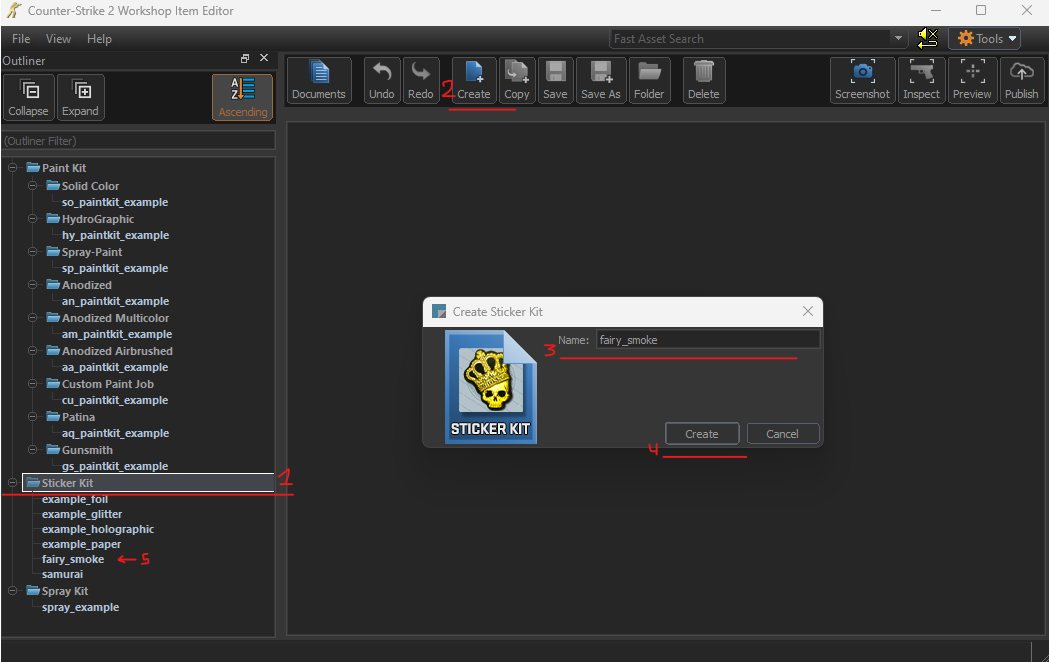Click the Copy toolbar icon
1049x662 pixels.
click(516, 80)
